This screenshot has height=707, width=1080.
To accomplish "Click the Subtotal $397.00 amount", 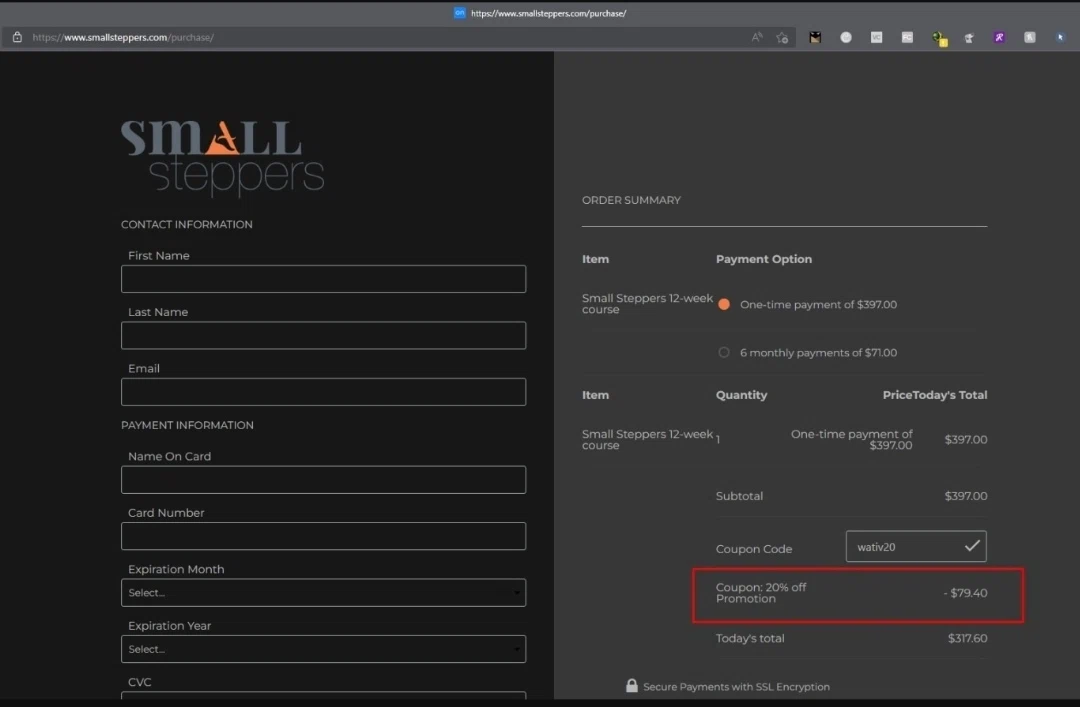I will coord(966,495).
